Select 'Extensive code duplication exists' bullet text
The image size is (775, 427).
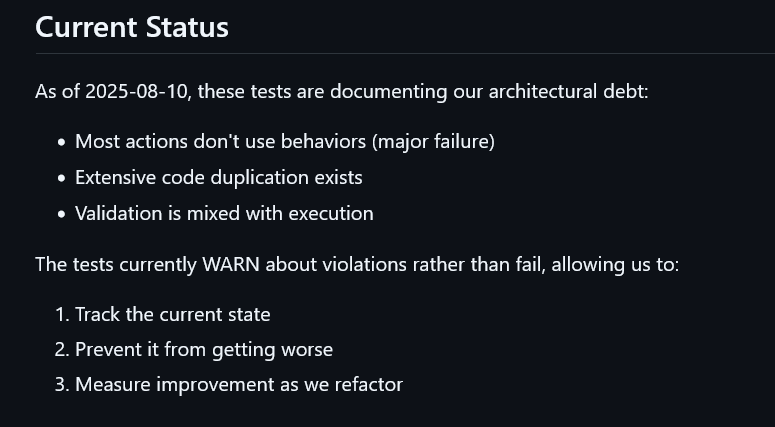click(x=218, y=177)
